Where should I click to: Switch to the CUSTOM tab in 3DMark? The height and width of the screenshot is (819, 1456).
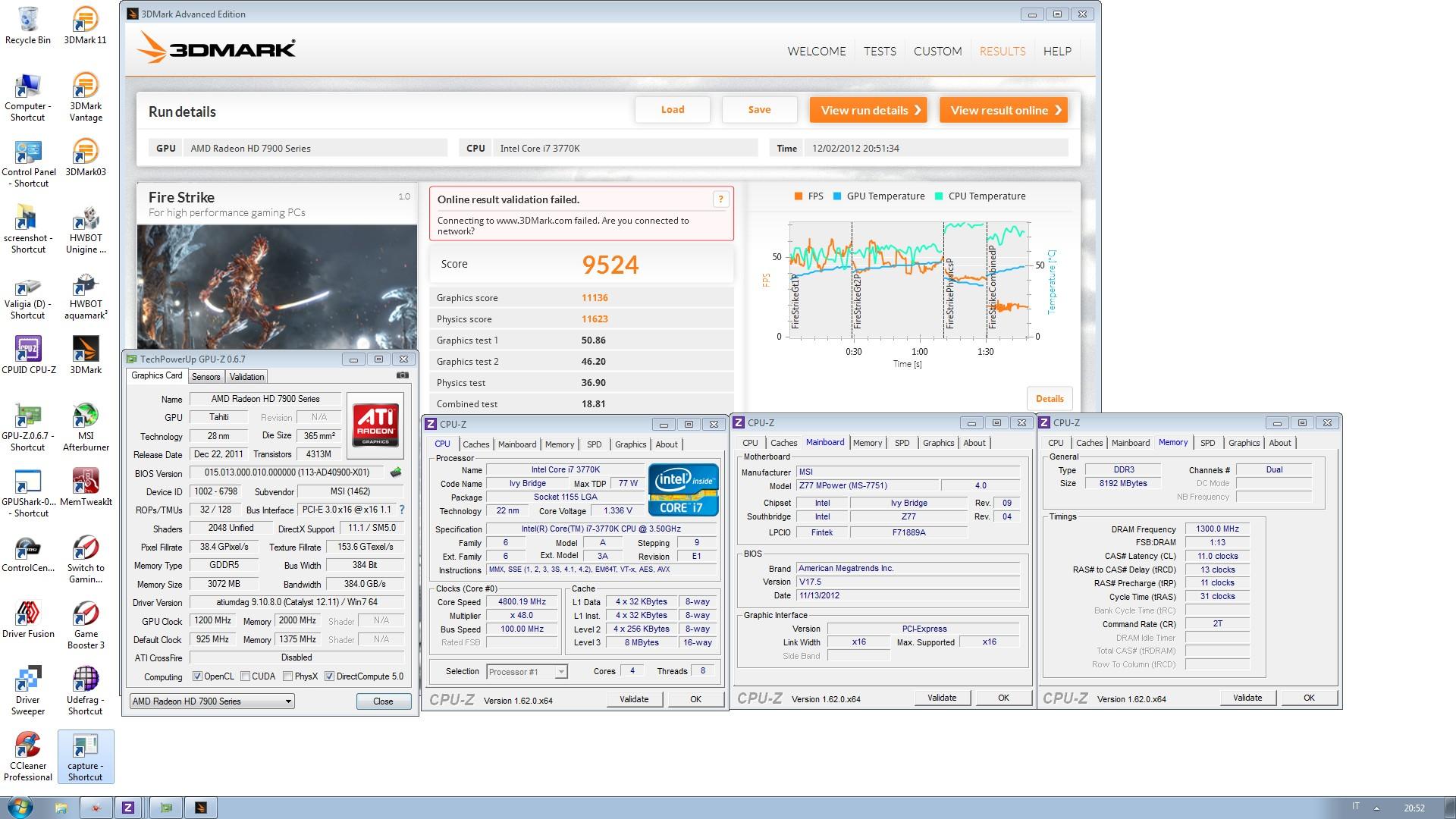pos(937,52)
